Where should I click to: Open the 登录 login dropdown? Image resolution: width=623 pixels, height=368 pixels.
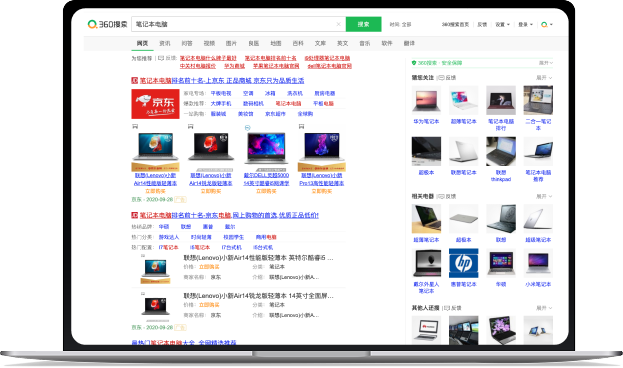coord(525,25)
